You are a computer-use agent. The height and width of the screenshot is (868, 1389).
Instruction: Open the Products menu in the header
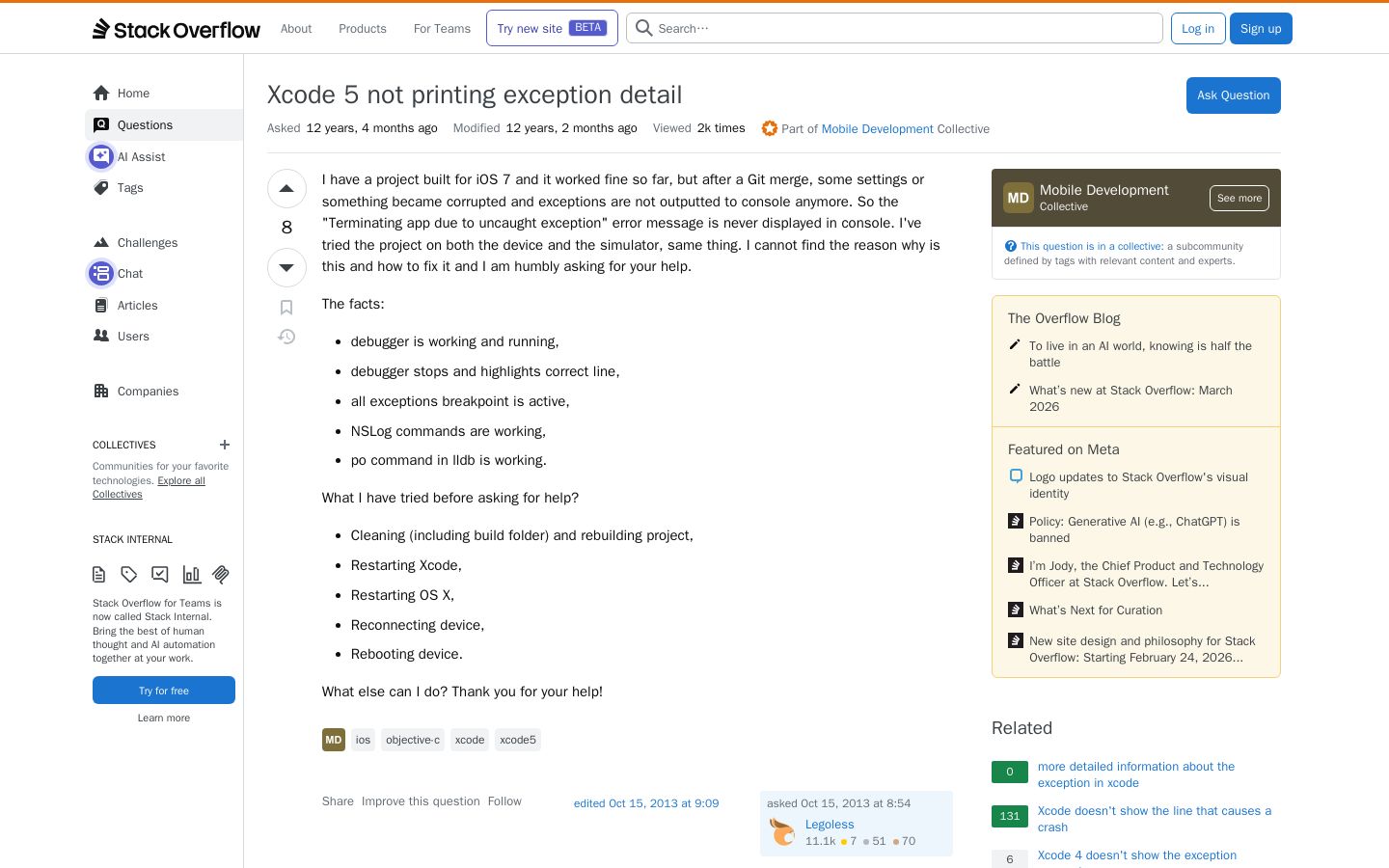tap(363, 29)
